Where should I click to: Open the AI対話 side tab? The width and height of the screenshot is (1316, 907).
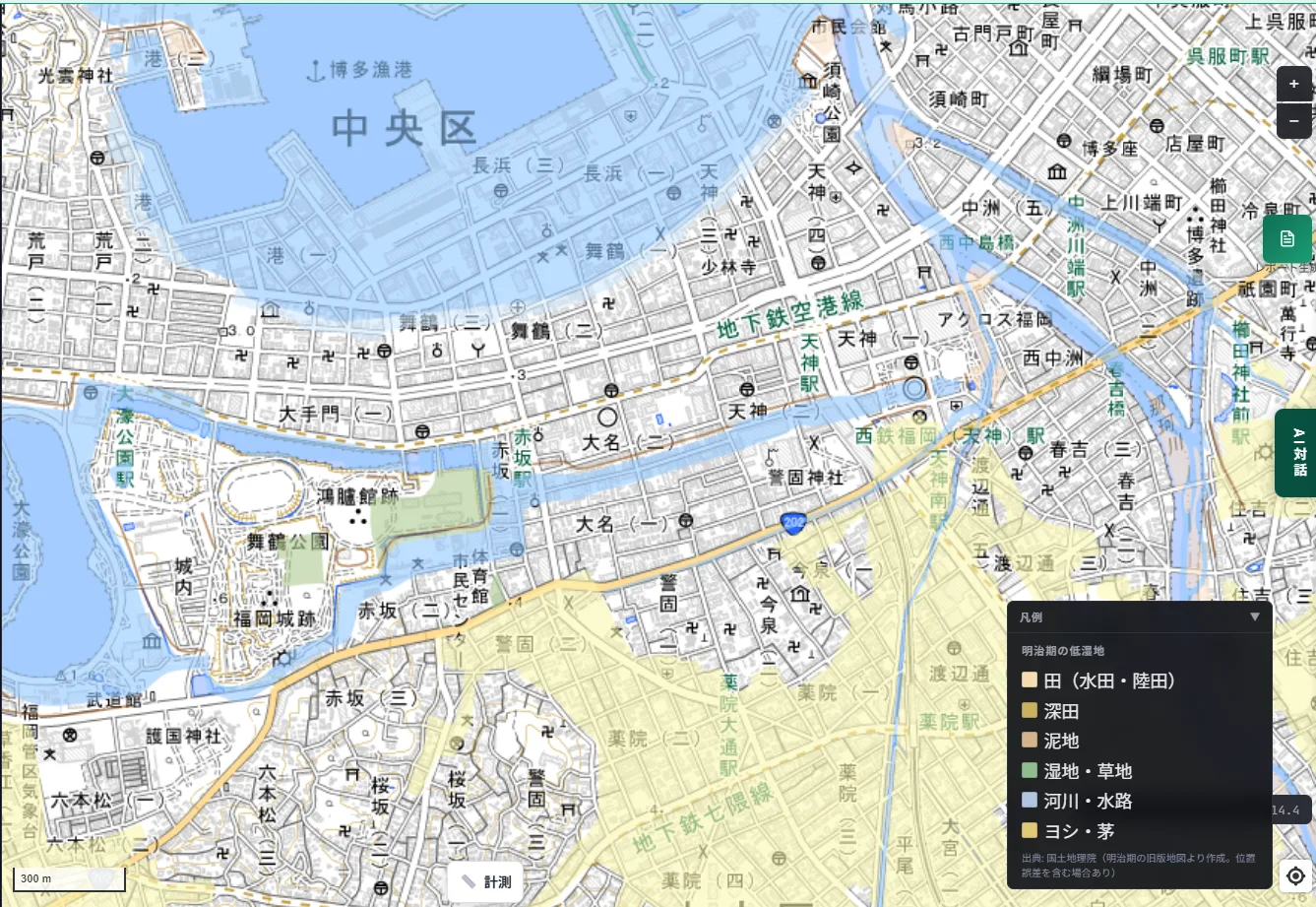click(1296, 452)
